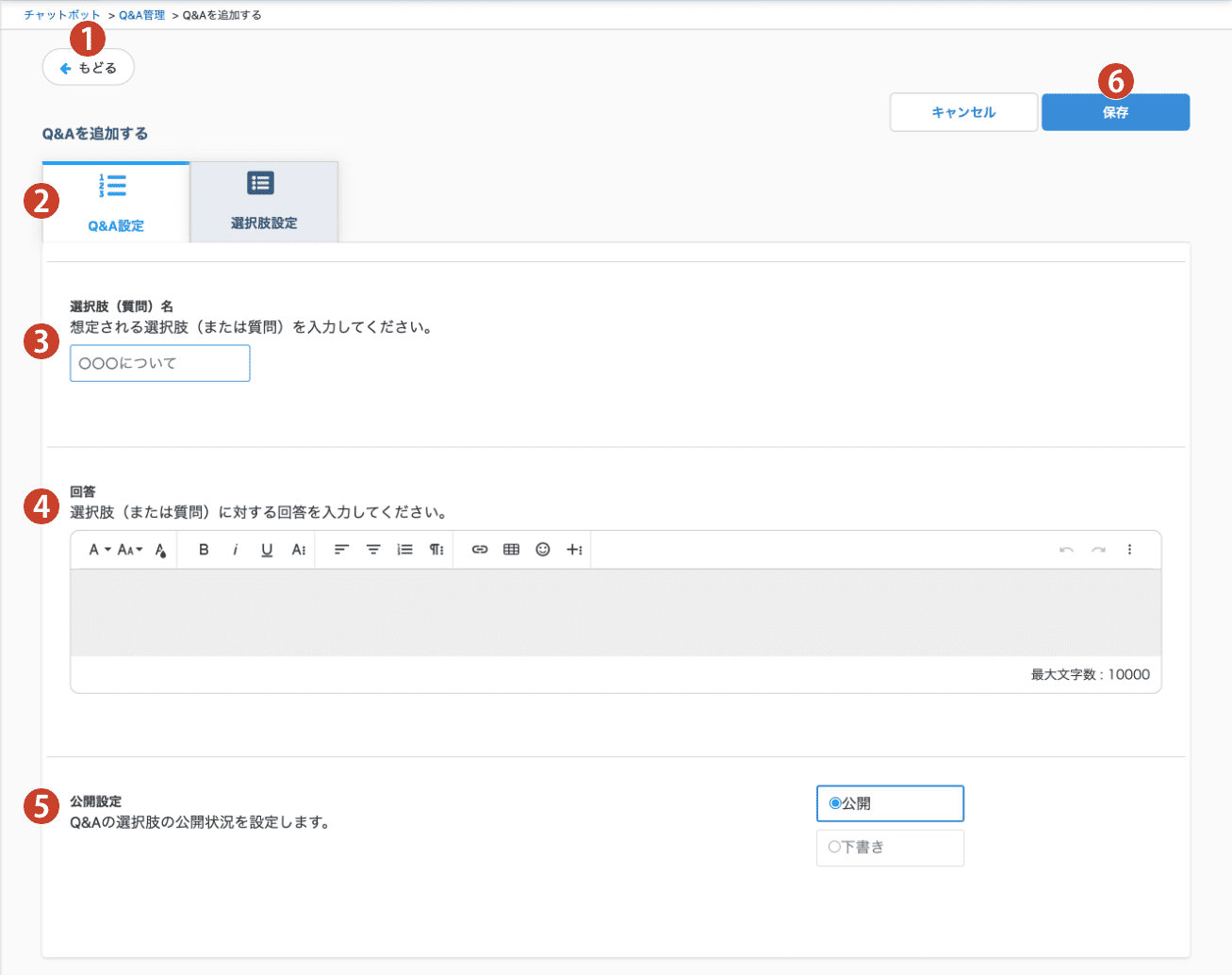Select the Q&A設定 tab
This screenshot has height=975, width=1232.
point(116,202)
